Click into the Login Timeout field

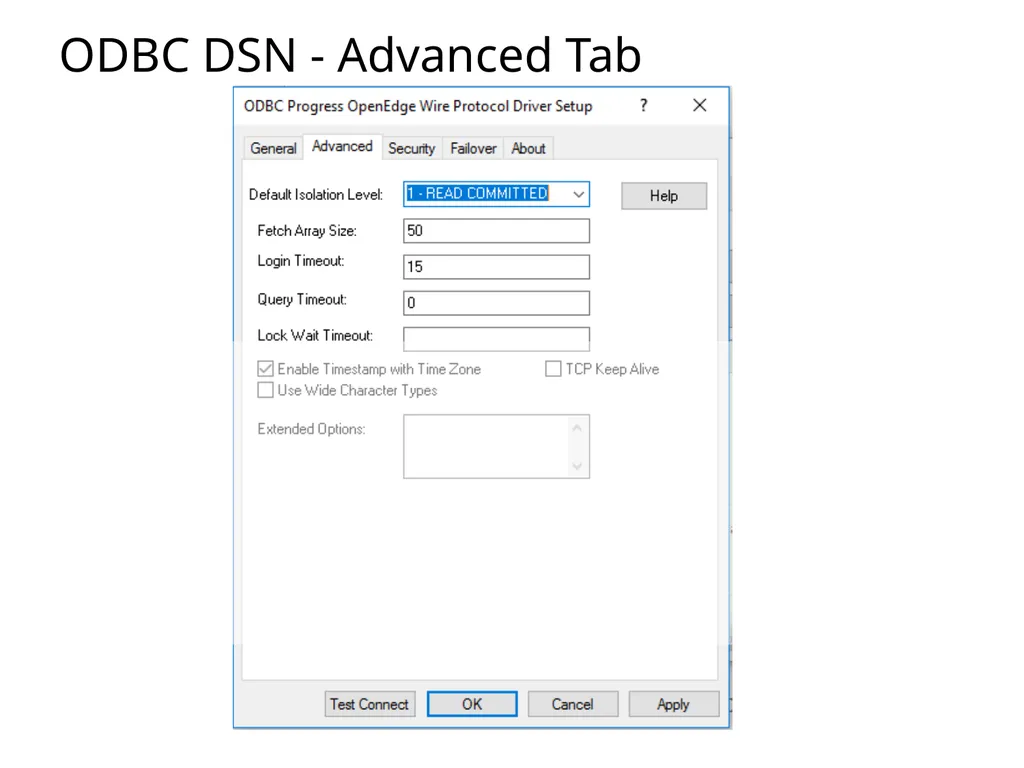click(x=496, y=266)
